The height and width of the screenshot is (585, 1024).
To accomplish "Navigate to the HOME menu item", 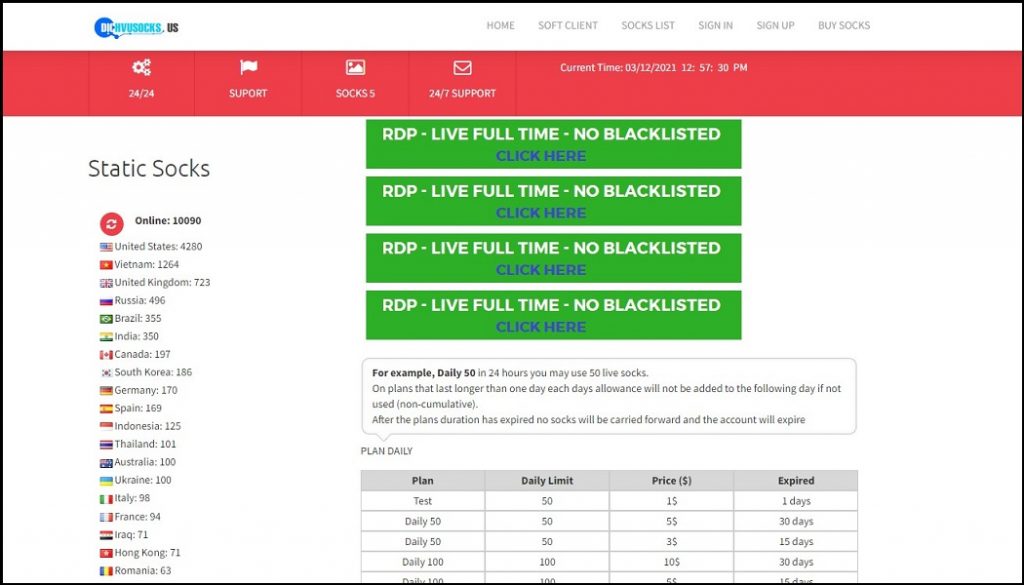I will tap(500, 25).
